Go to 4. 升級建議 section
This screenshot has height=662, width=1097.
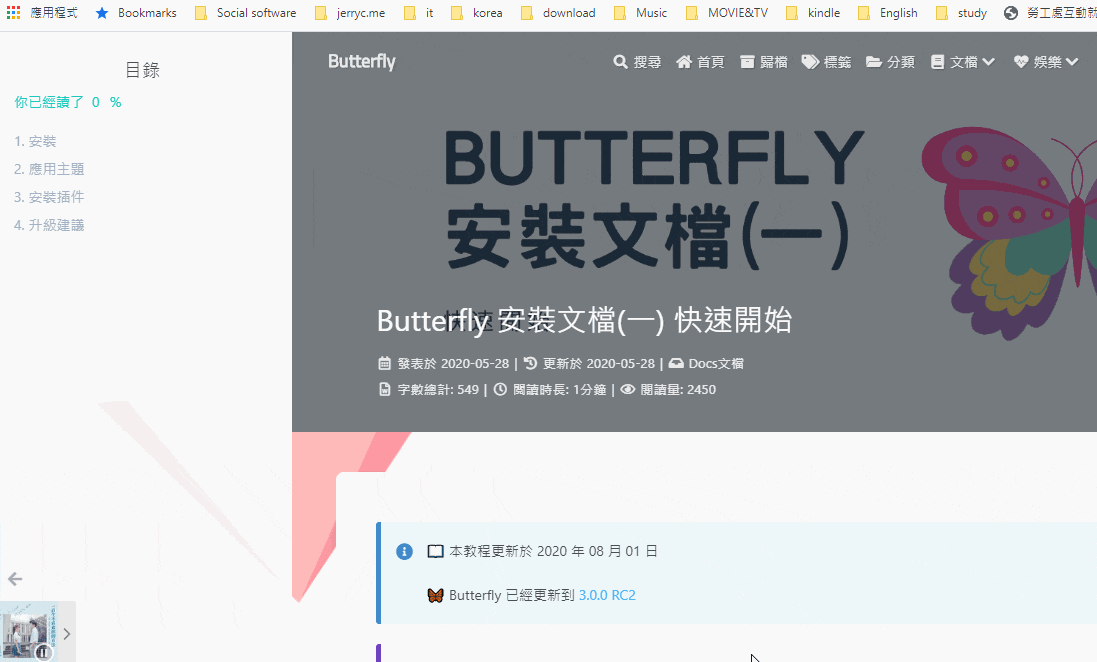point(49,225)
